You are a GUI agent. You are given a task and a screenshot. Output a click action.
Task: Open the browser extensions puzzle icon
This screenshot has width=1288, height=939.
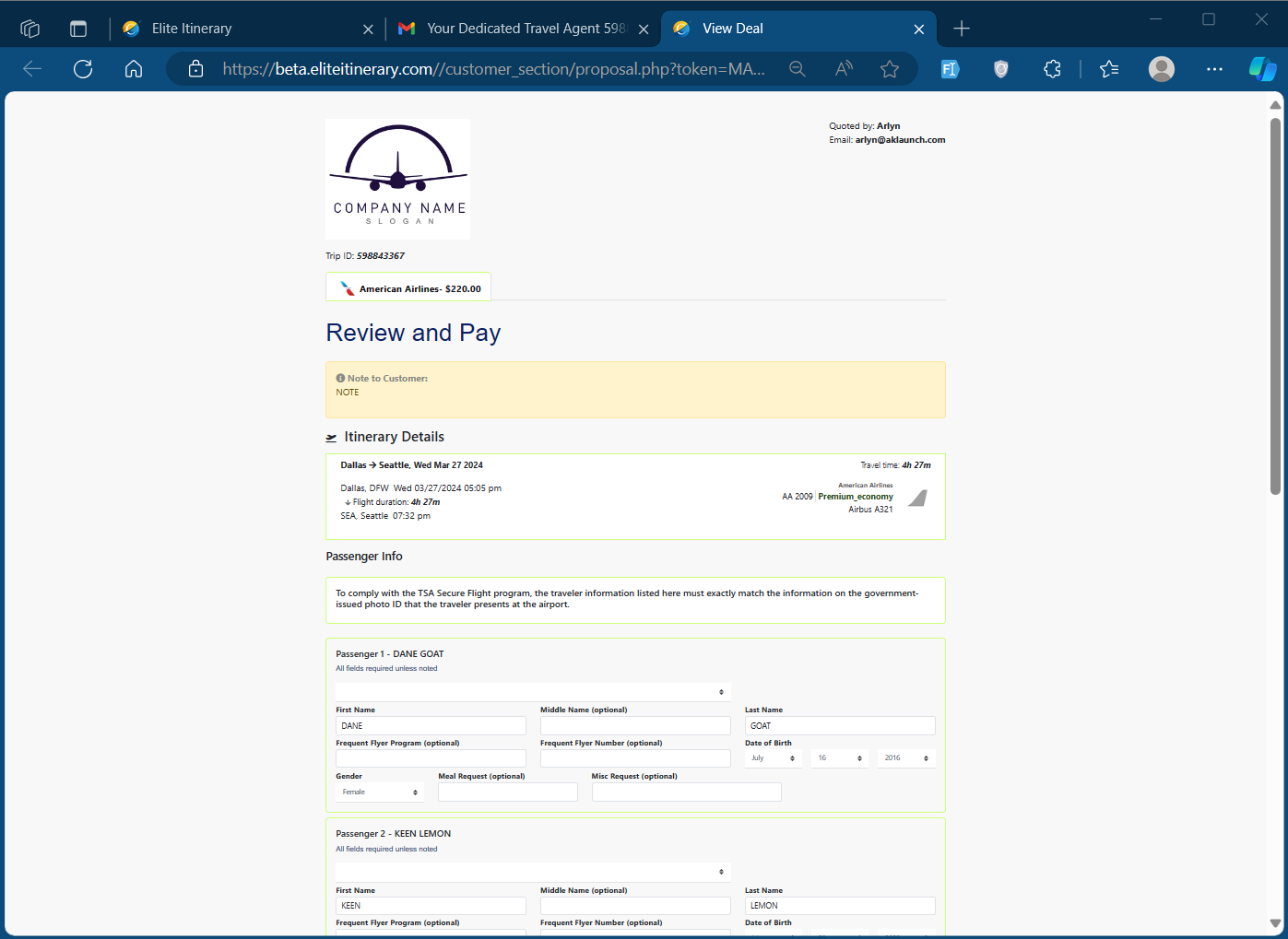1052,69
